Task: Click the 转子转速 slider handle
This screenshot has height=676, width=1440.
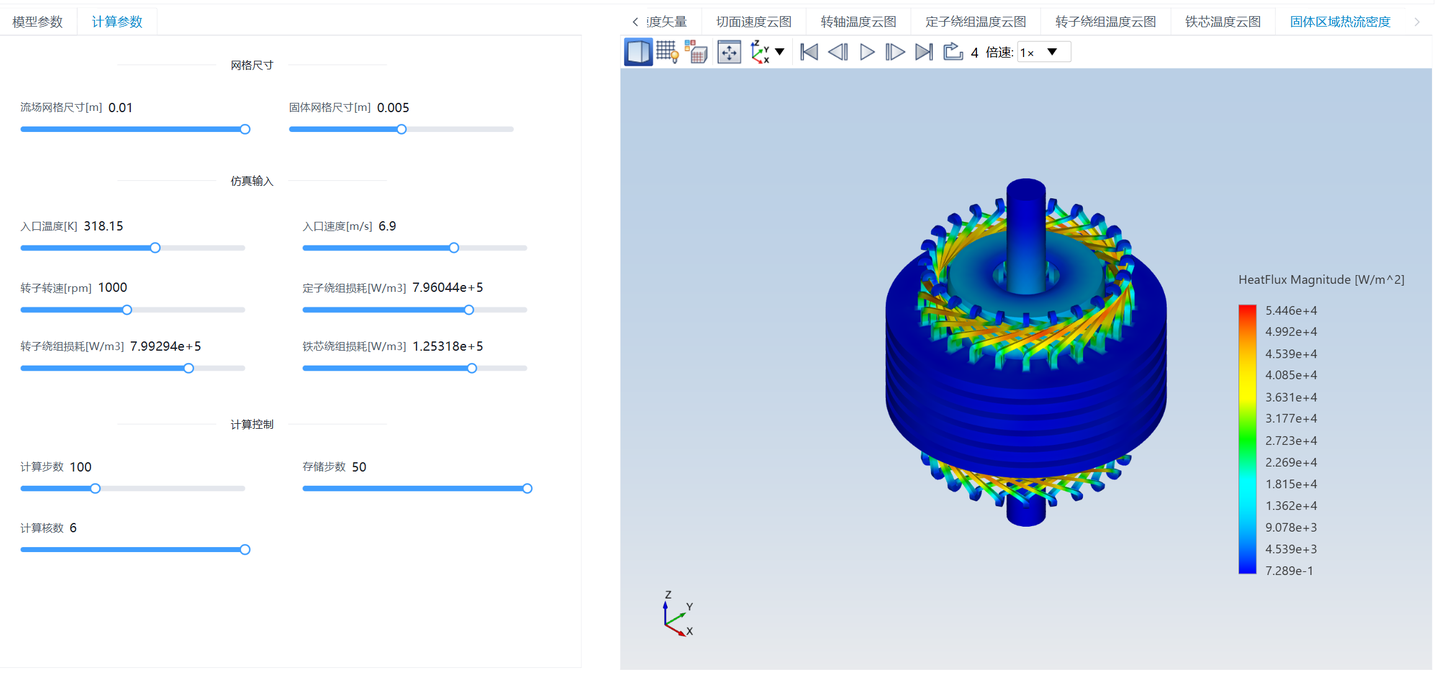Action: 127,310
